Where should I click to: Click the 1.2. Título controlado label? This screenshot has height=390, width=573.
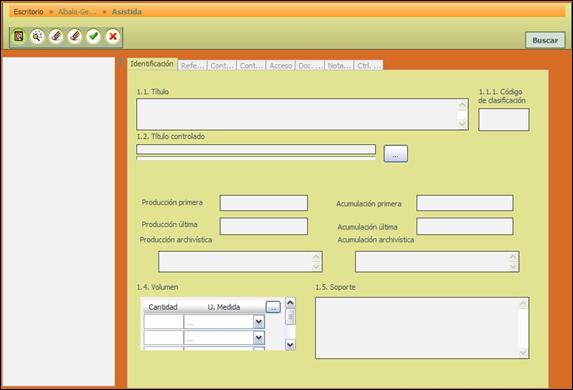tap(171, 136)
